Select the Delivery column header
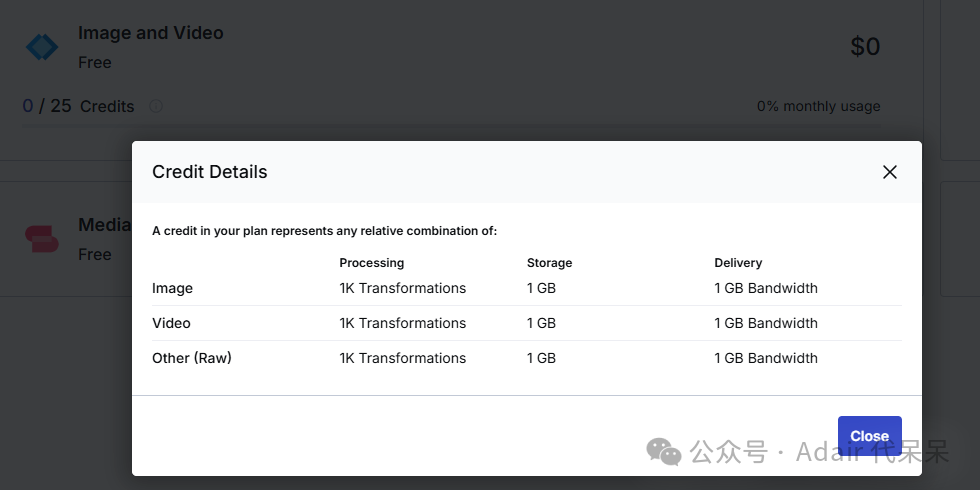The width and height of the screenshot is (980, 490). [x=738, y=263]
